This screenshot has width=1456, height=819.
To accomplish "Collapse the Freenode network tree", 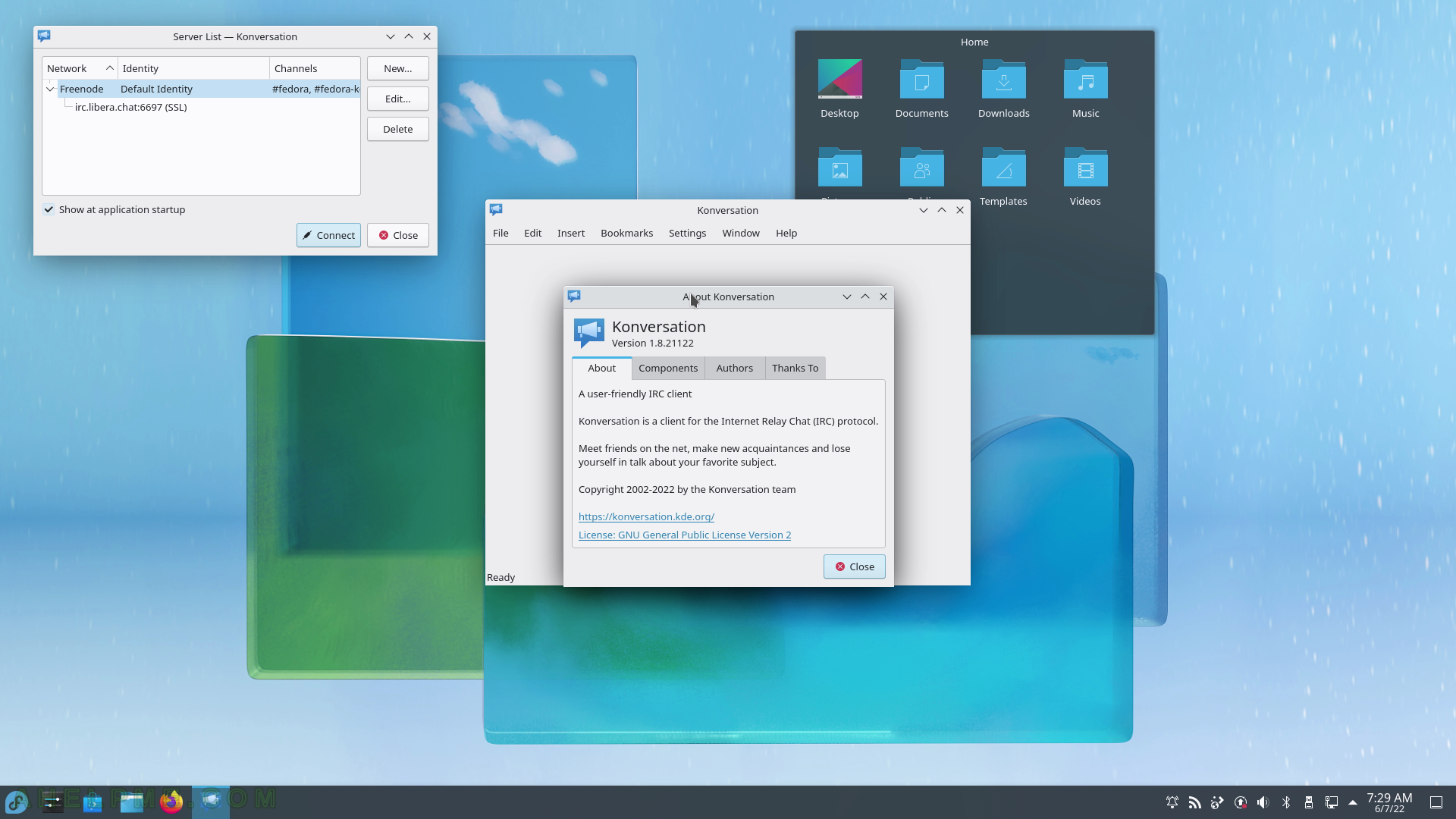I will [x=50, y=89].
